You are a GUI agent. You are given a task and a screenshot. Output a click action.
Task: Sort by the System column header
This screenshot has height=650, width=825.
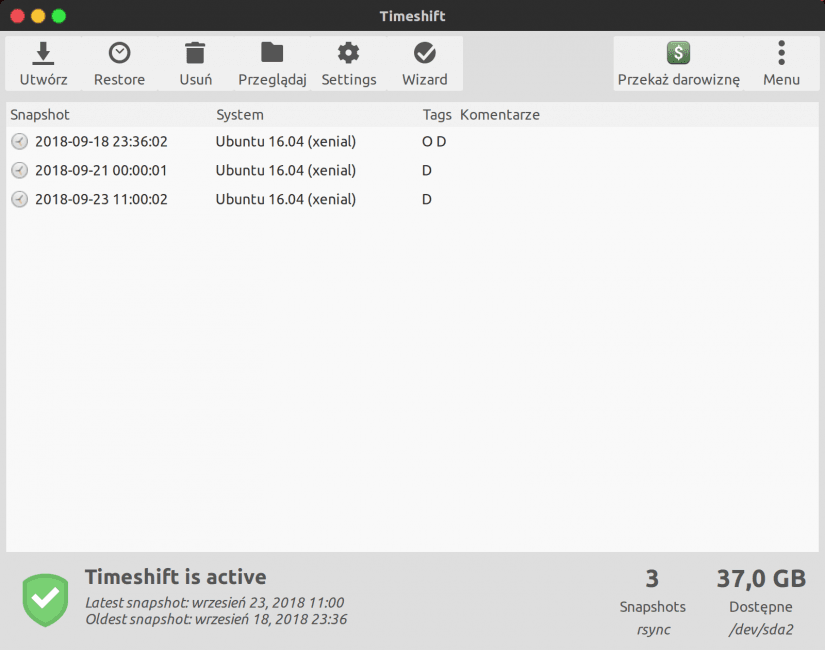[x=240, y=115]
